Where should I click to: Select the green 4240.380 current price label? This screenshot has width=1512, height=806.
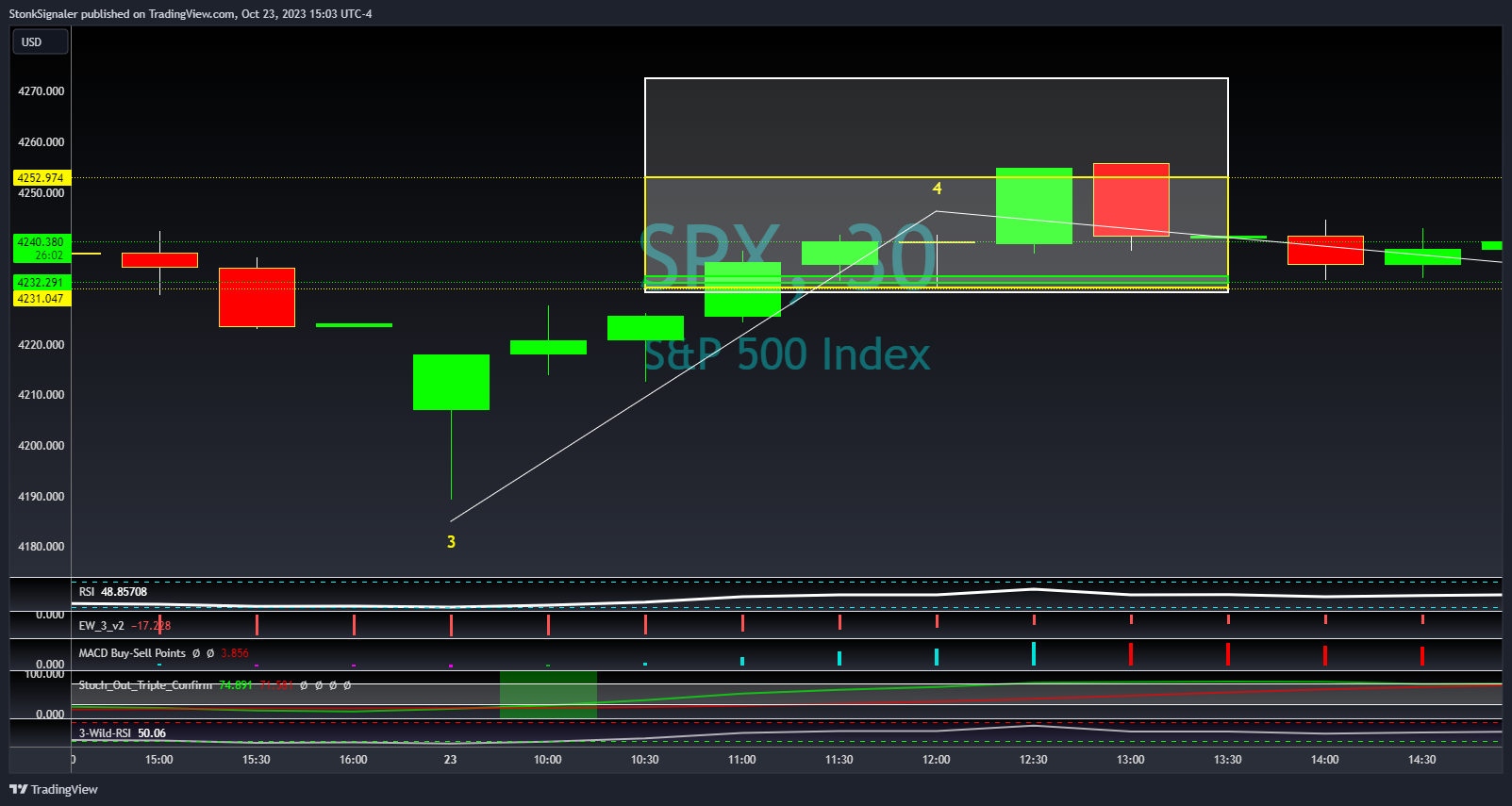pyautogui.click(x=42, y=242)
